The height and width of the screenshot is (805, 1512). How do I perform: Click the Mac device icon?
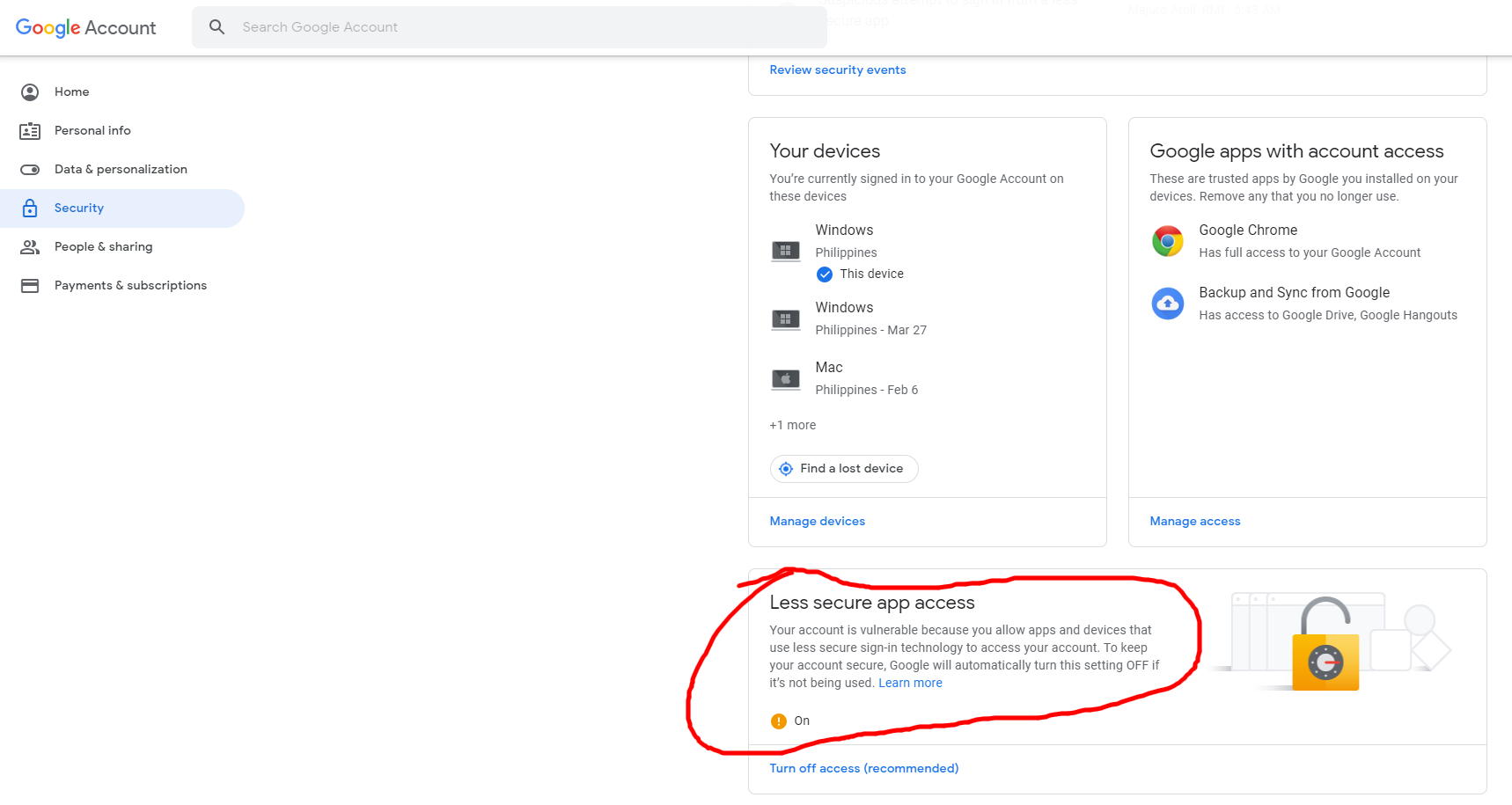785,379
